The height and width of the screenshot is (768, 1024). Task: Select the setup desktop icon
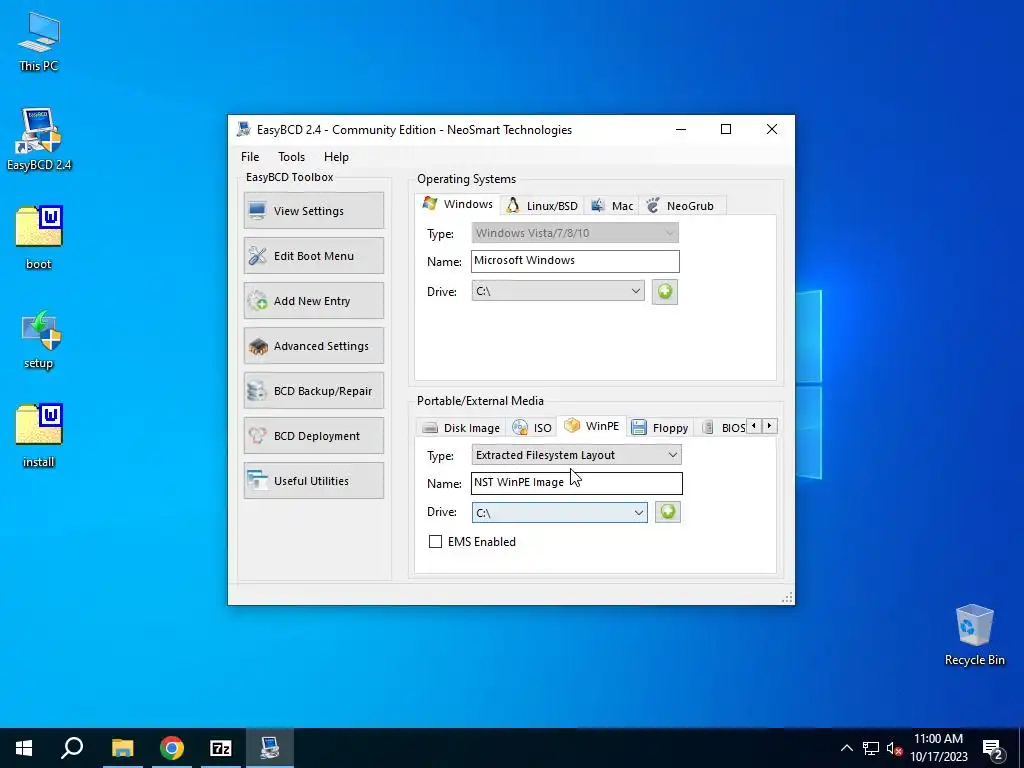tap(39, 340)
